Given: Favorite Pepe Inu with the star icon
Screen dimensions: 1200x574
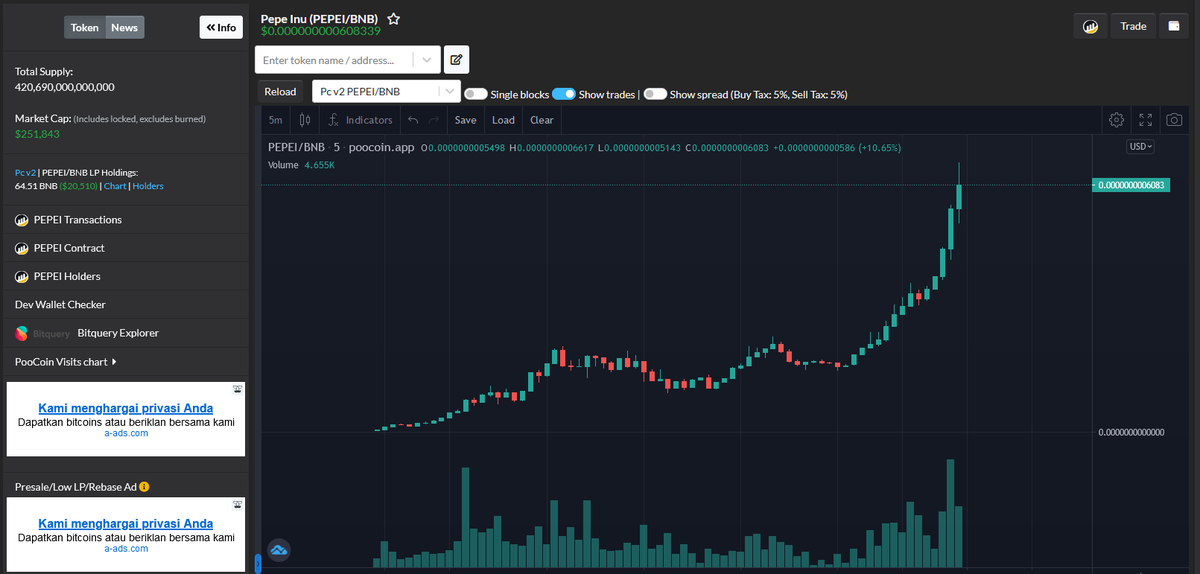Looking at the screenshot, I should (394, 19).
